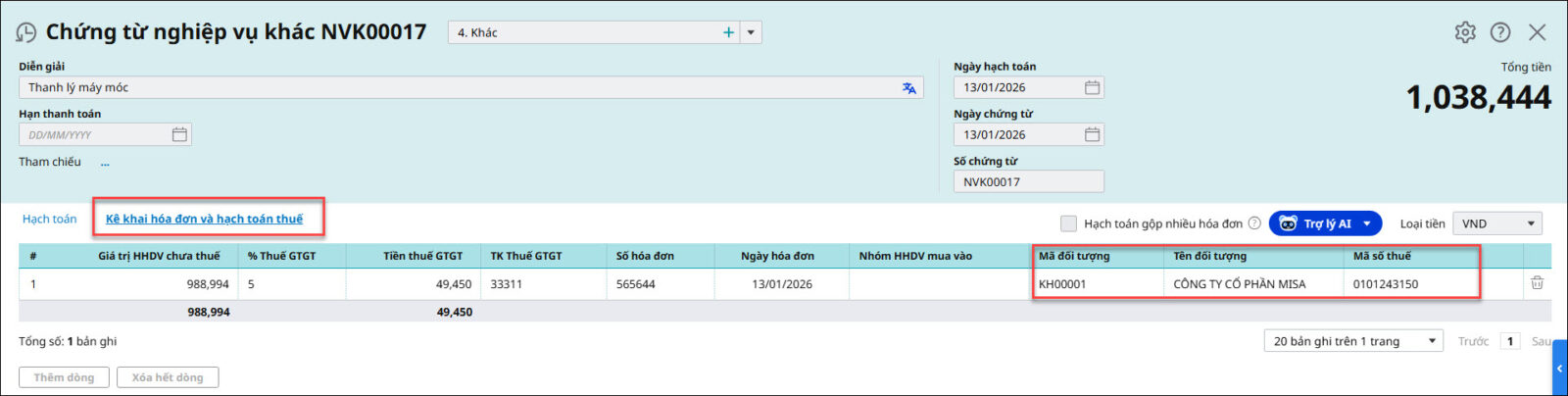Viewport: 1568px width, 396px height.
Task: Open calendar for Ngày hạch toán
Action: 1092,88
